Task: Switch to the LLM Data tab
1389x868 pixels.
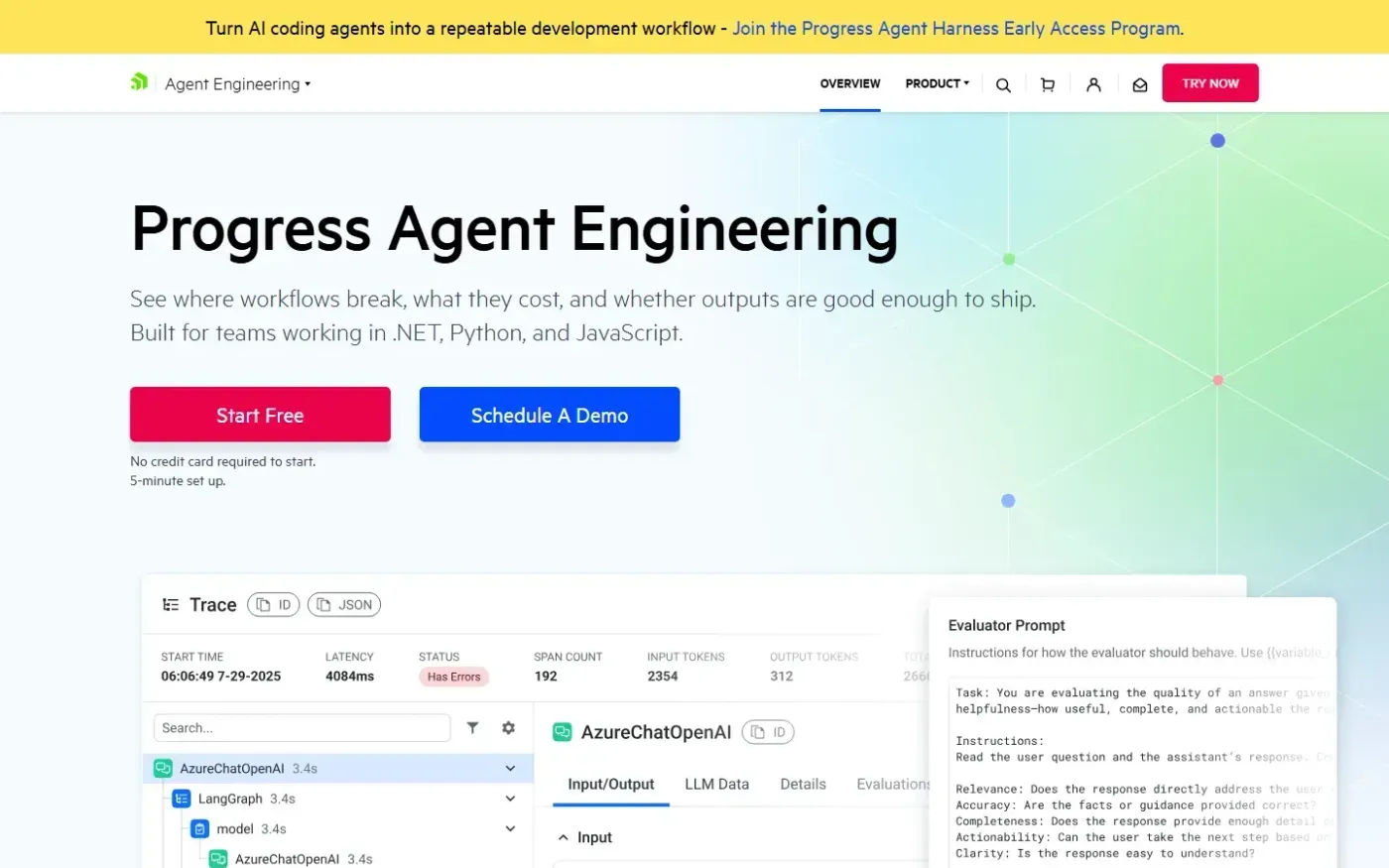Action: (x=716, y=784)
